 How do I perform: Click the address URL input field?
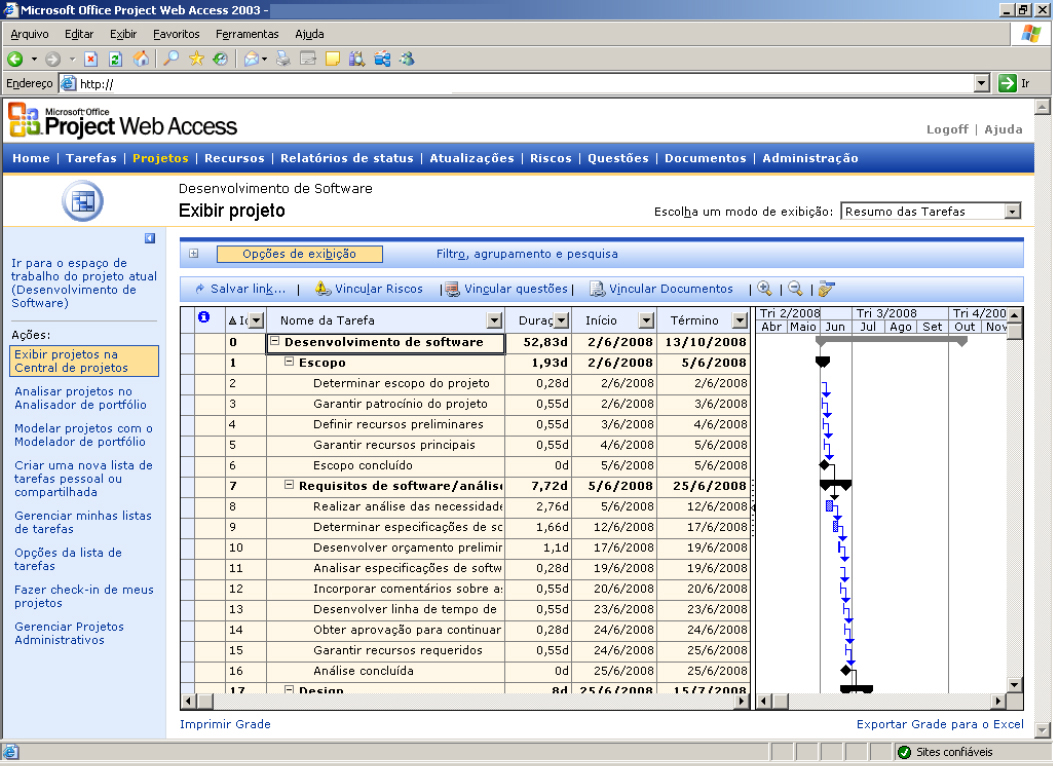pos(517,83)
